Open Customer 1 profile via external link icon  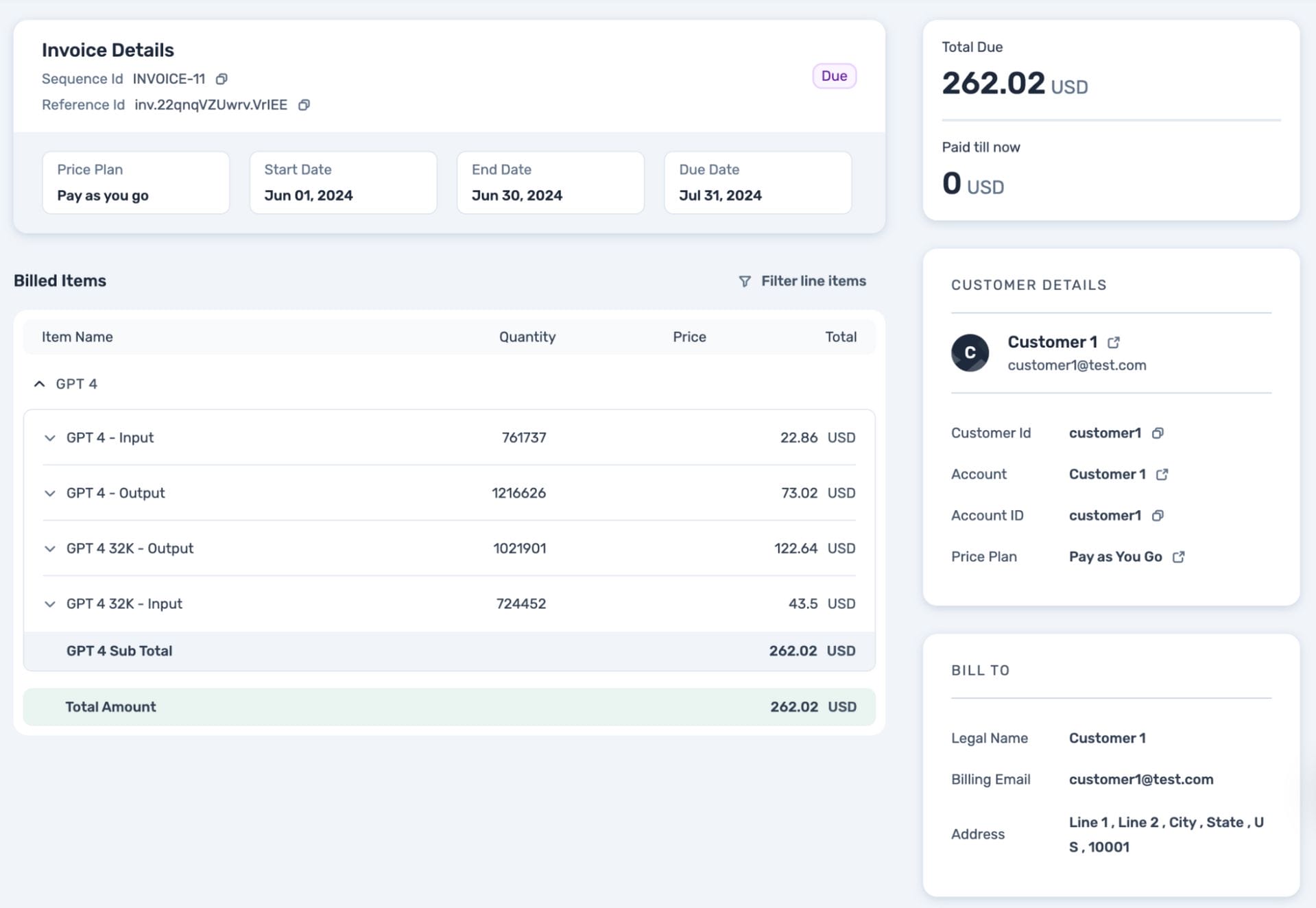coord(1114,342)
